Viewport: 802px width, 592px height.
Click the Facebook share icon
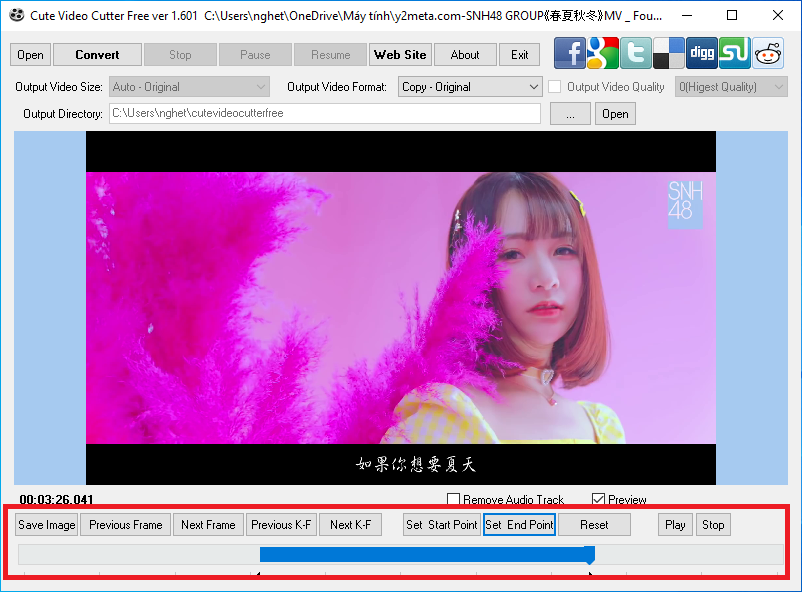(x=570, y=53)
